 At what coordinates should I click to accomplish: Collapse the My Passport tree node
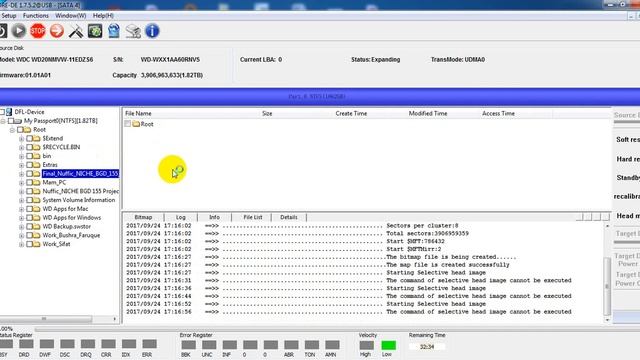pyautogui.click(x=3, y=121)
